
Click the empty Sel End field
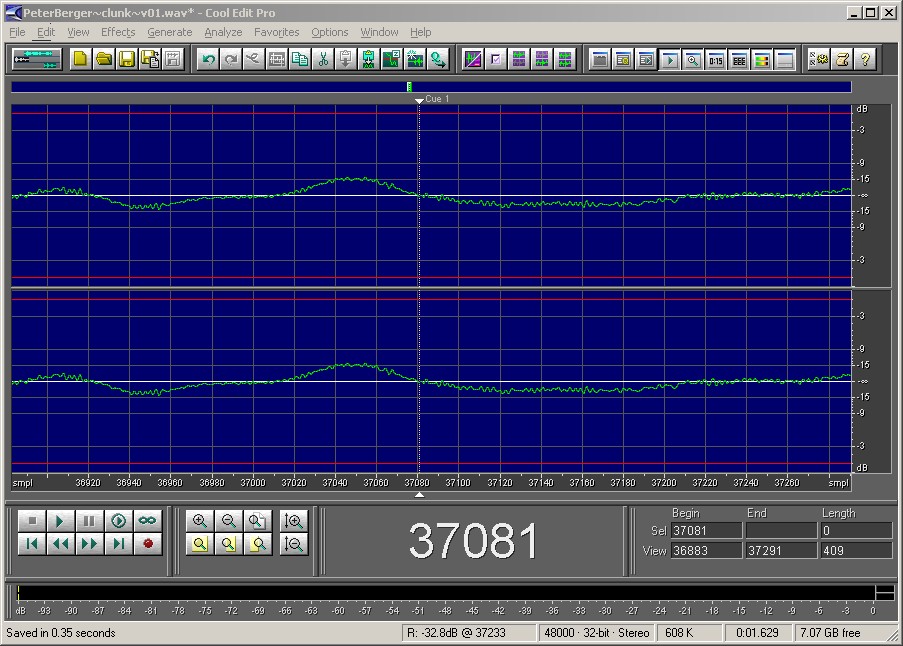(x=781, y=530)
